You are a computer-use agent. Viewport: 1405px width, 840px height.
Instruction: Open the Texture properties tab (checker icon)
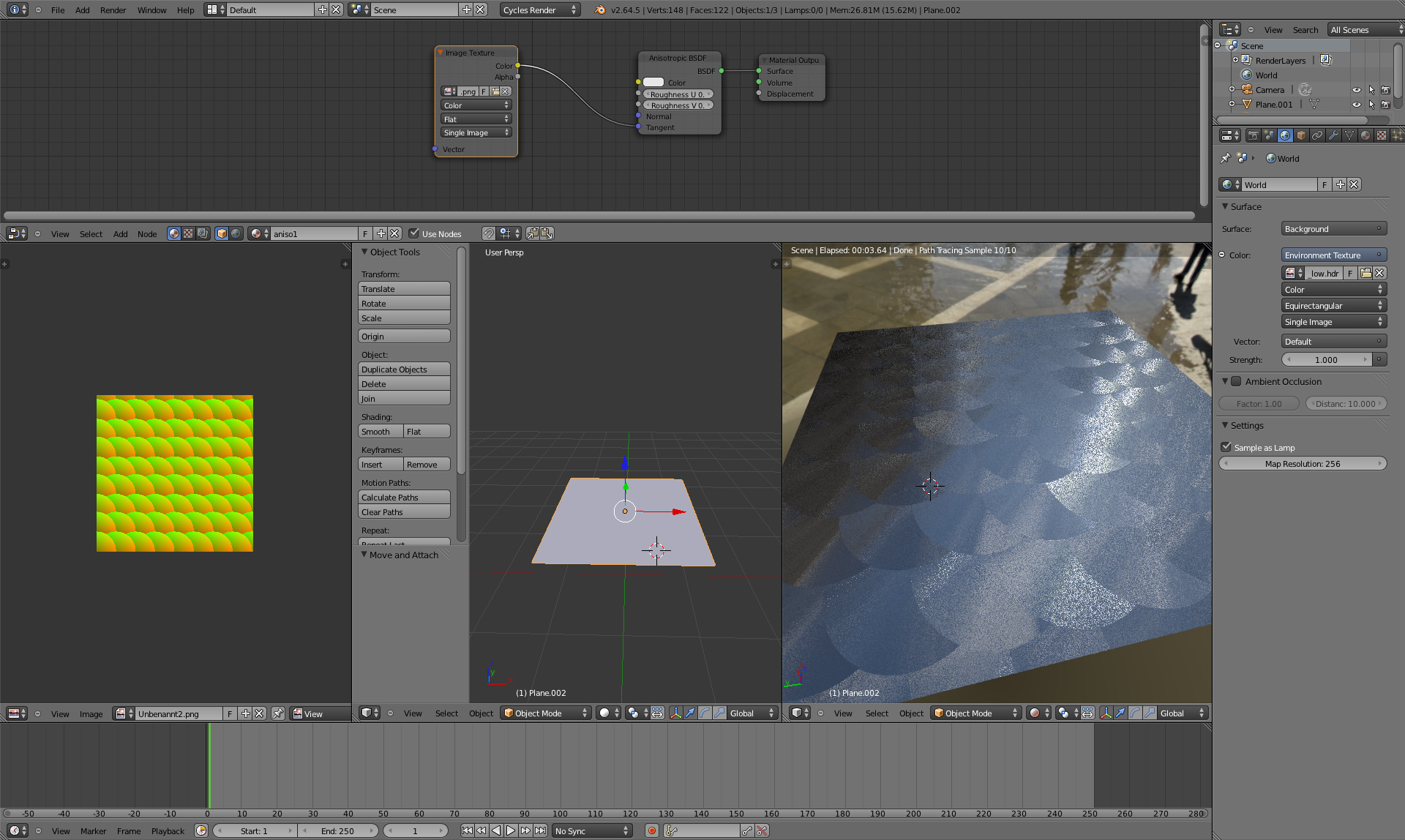pos(1382,135)
